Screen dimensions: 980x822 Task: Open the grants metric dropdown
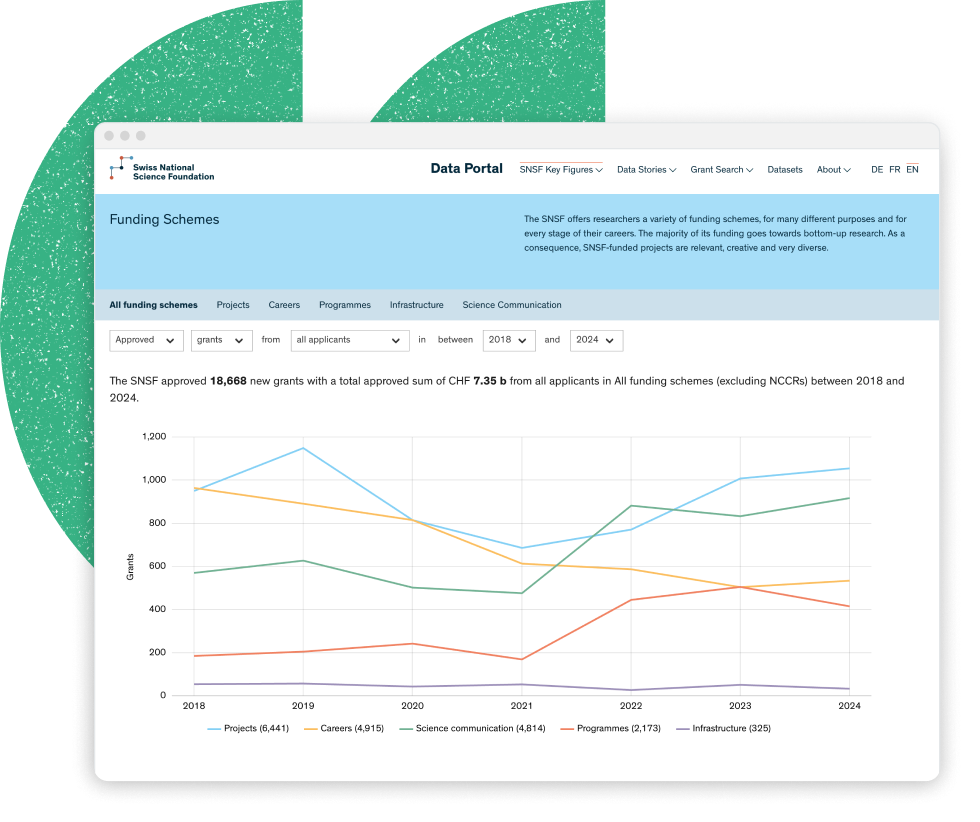(x=221, y=340)
